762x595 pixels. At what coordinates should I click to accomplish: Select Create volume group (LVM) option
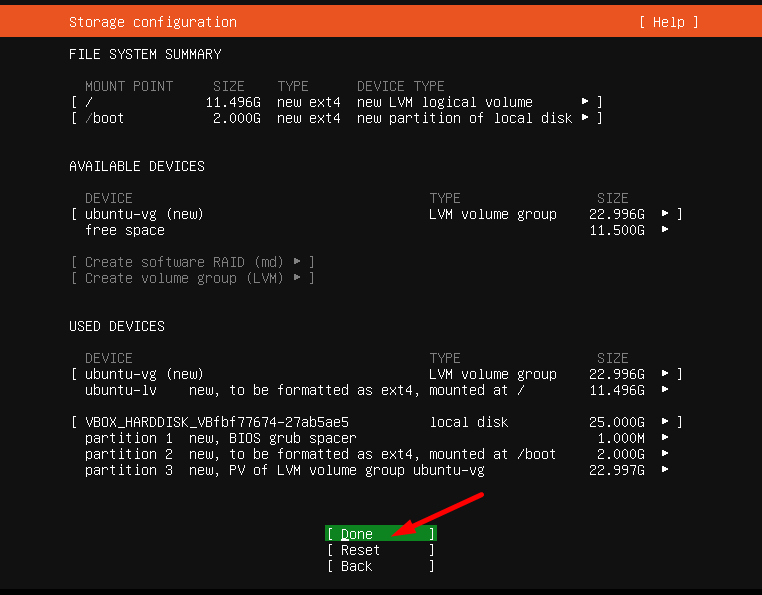point(192,278)
